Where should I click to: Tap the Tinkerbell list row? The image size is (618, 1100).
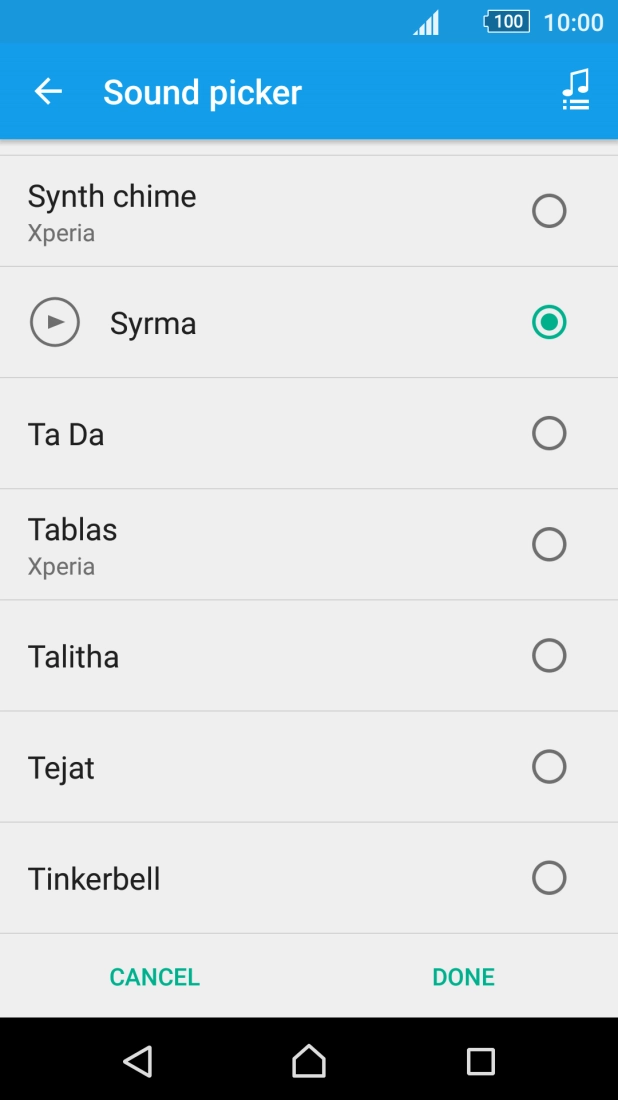pos(250,878)
